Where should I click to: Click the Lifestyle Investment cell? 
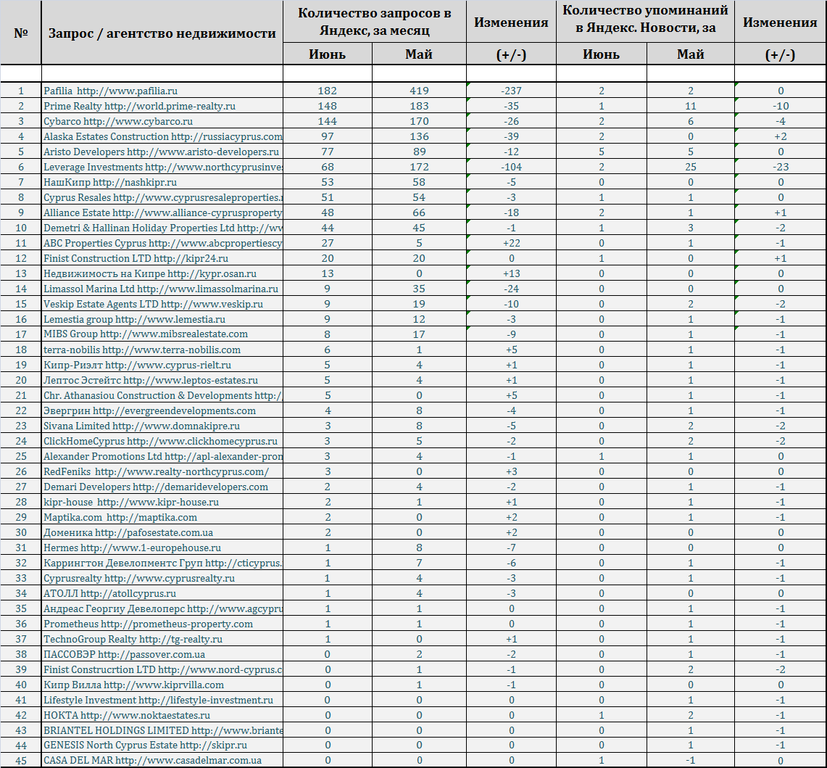coord(162,700)
